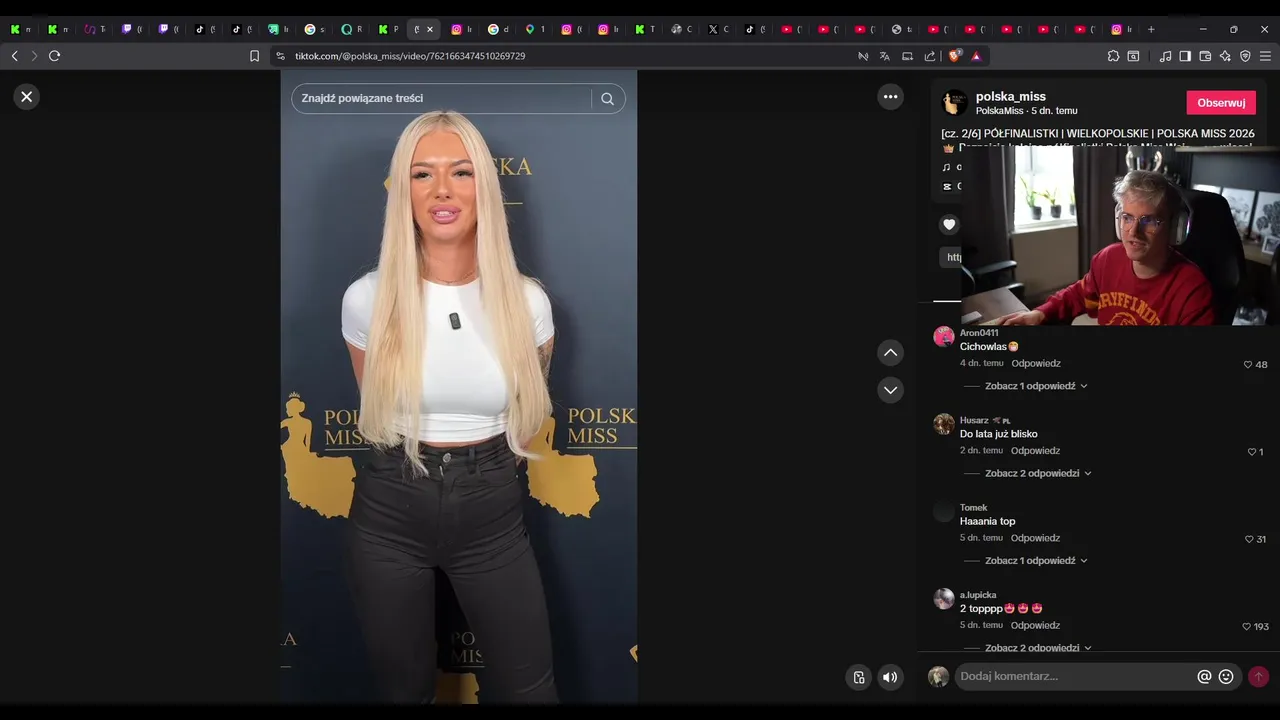Open site settings icon beside the URL
The image size is (1280, 720).
click(280, 56)
